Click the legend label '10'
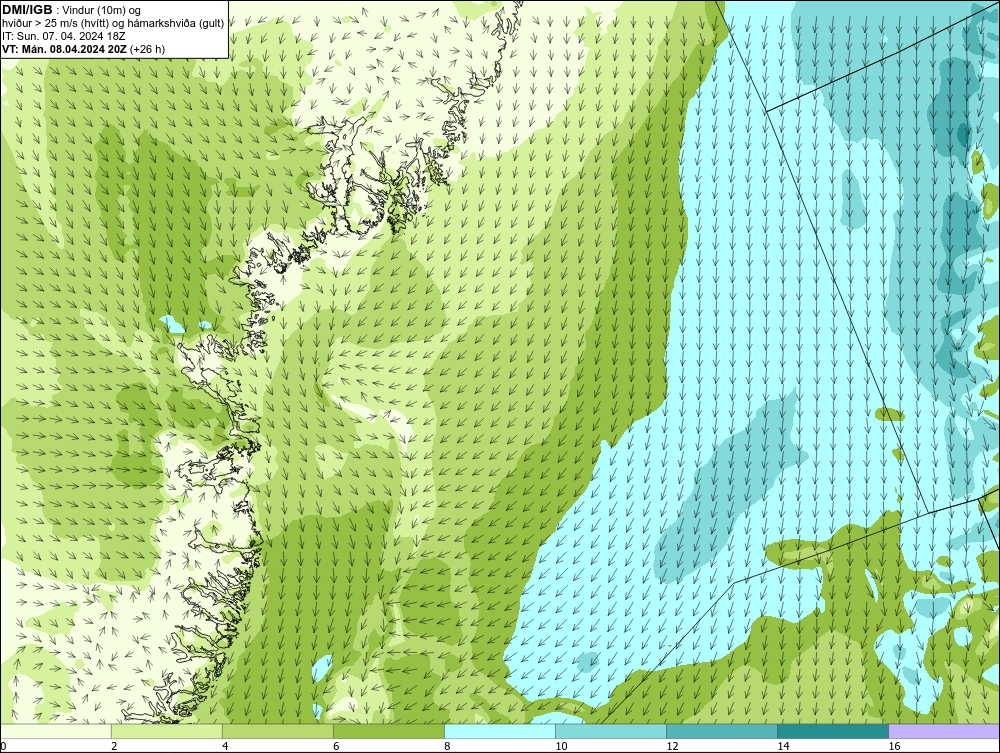The height and width of the screenshot is (753, 1000). tap(561, 746)
